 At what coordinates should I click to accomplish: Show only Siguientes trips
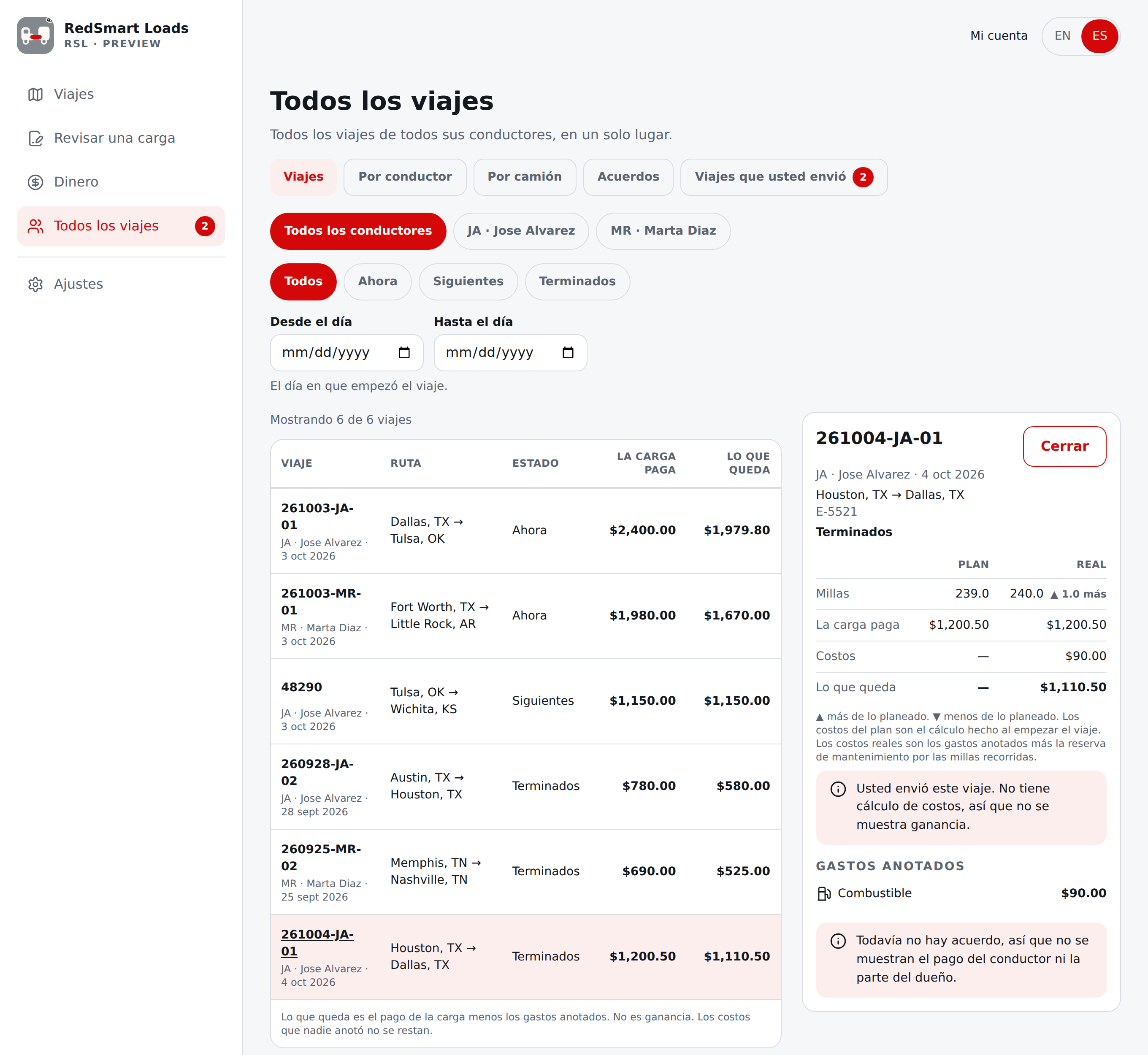468,281
